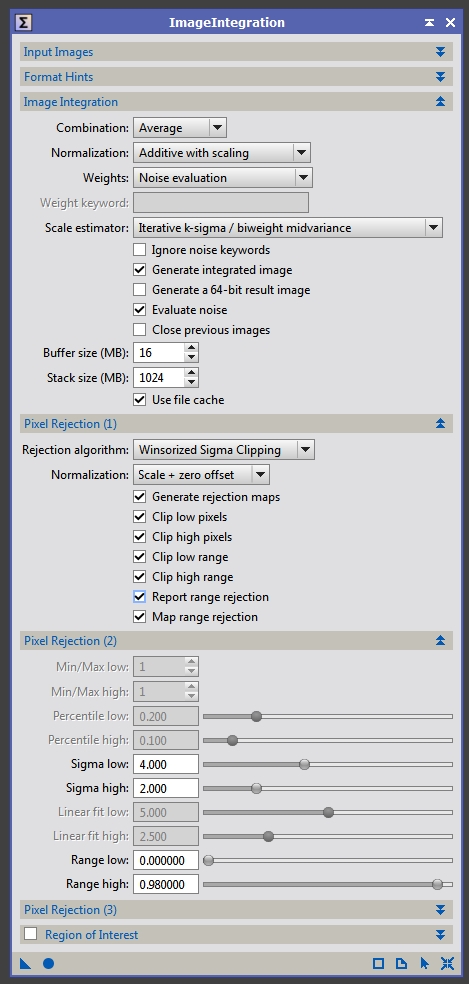Shade the window using title bar icon

point(429,23)
